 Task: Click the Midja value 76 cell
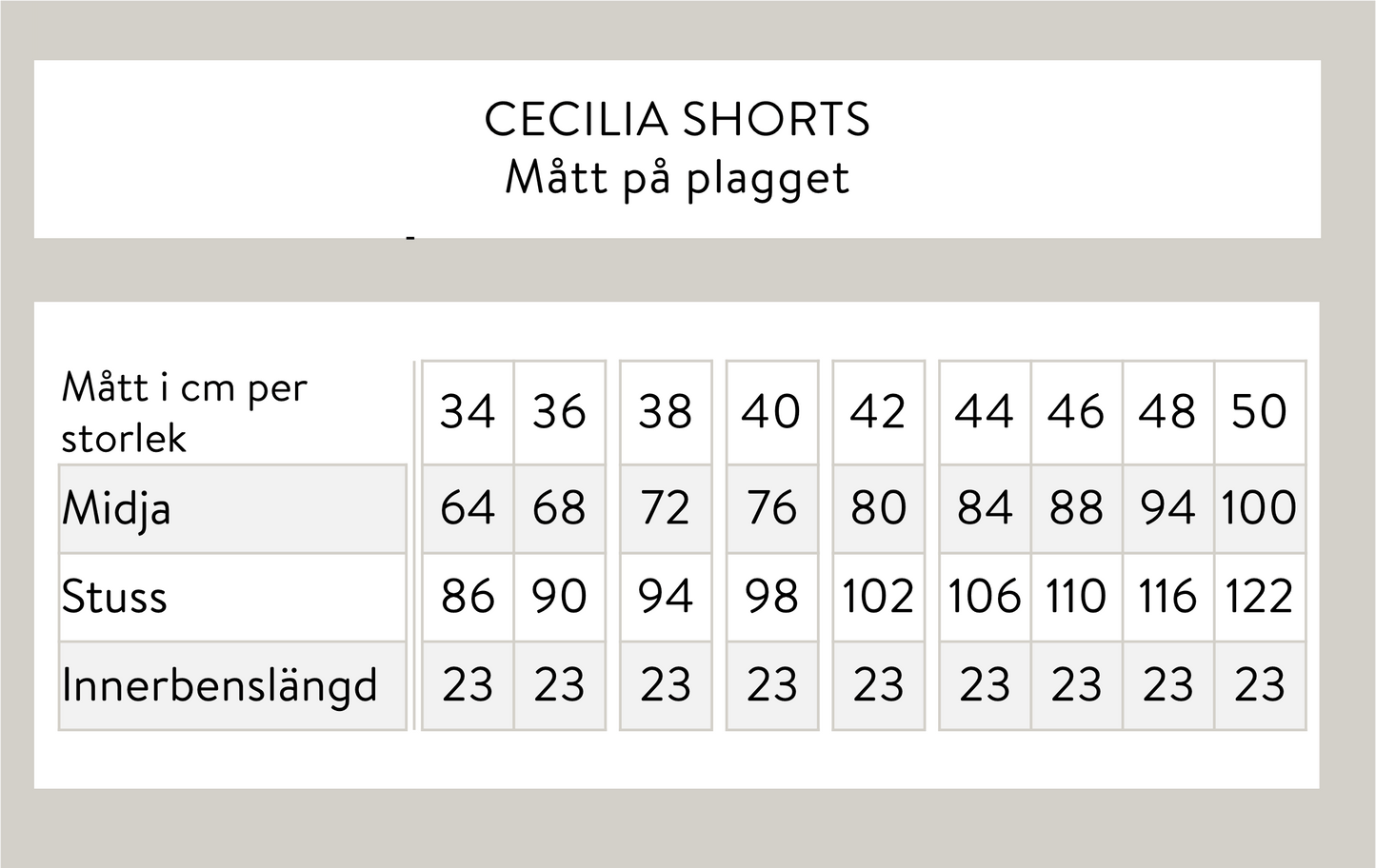click(771, 508)
